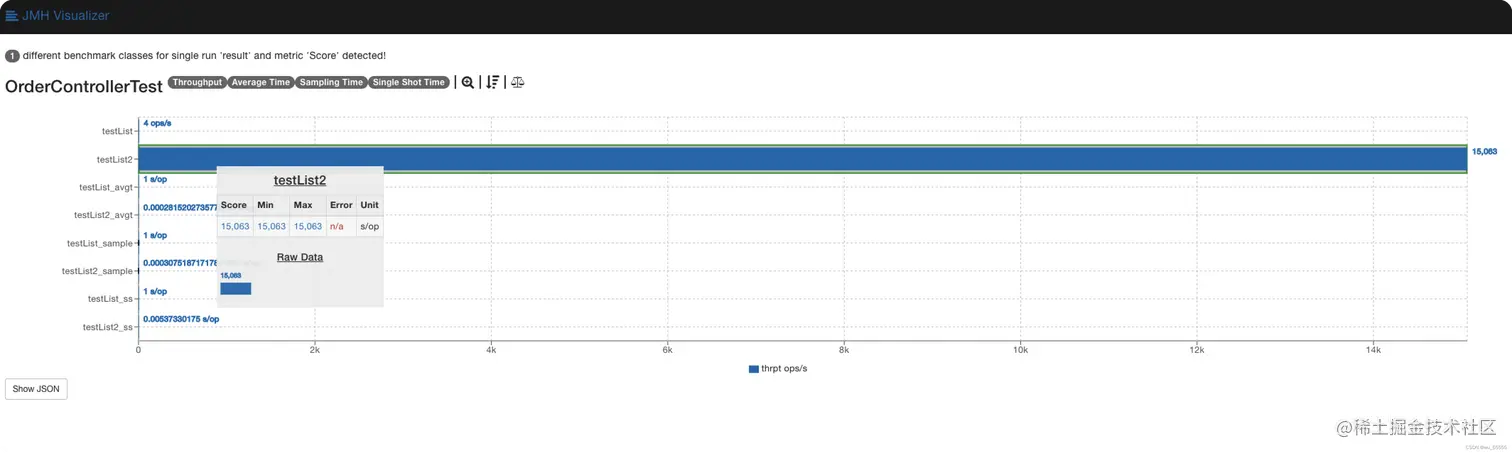1512x453 pixels.
Task: Click the OrderControllerTest heading
Action: pyautogui.click(x=84, y=86)
